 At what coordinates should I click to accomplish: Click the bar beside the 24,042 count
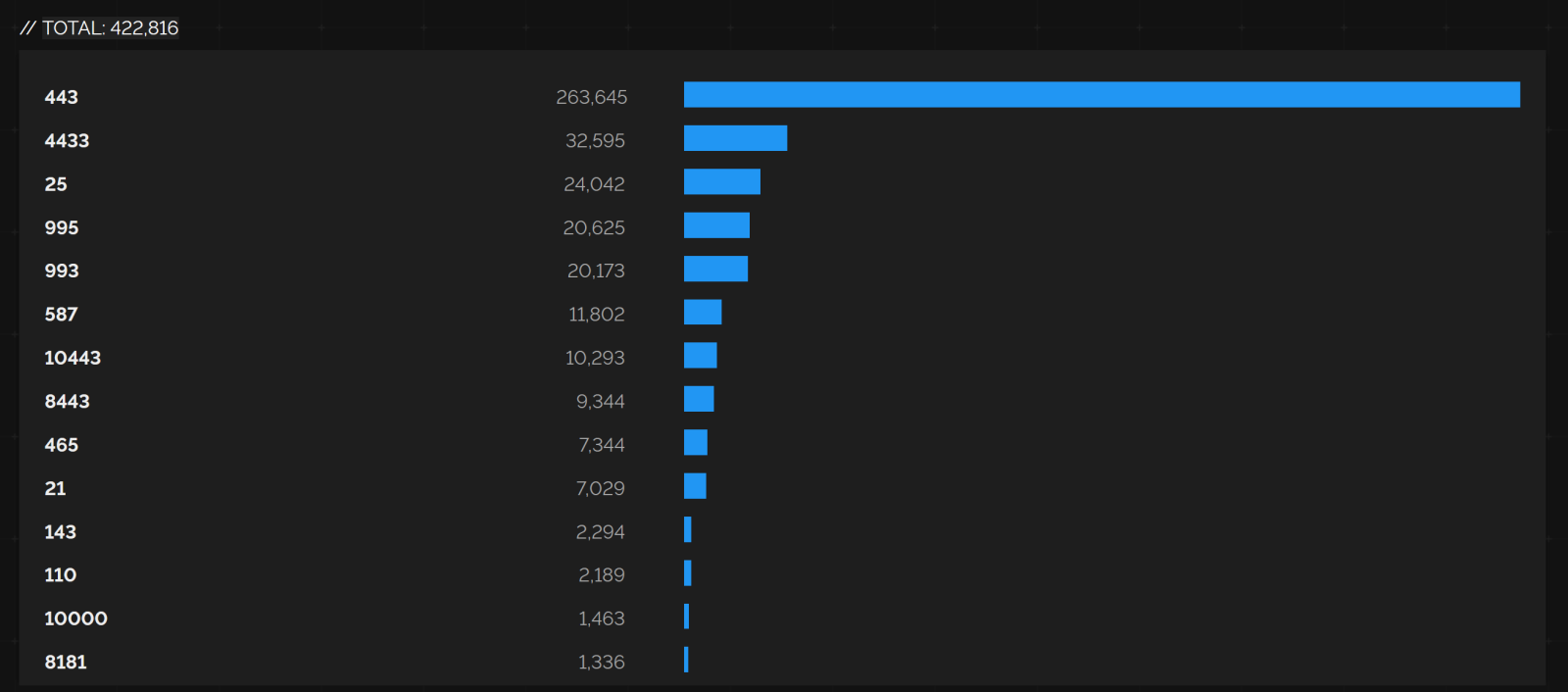pos(721,182)
